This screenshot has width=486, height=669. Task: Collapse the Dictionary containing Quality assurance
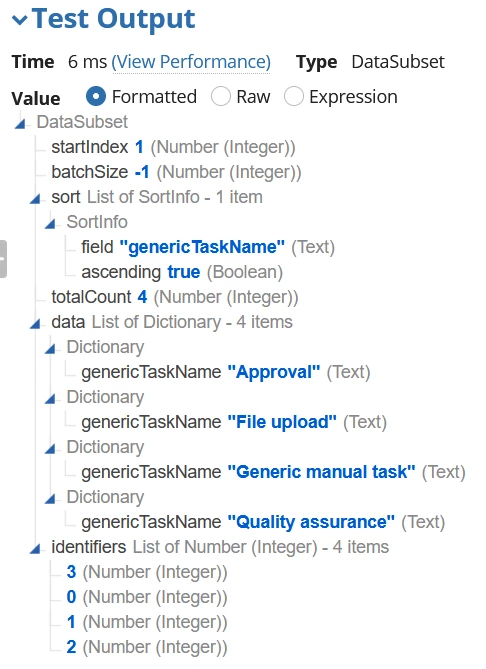pyautogui.click(x=50, y=499)
